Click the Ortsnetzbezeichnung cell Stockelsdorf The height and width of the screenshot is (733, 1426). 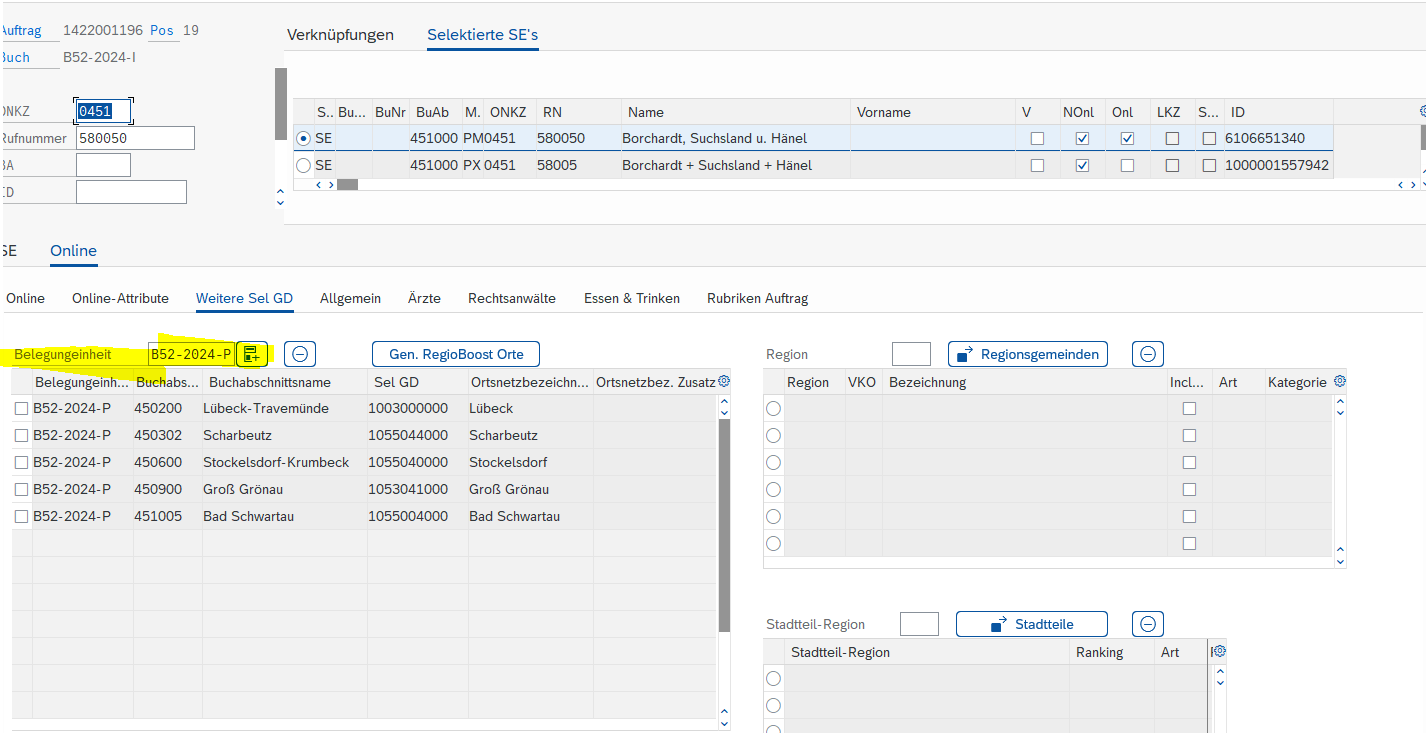(508, 462)
